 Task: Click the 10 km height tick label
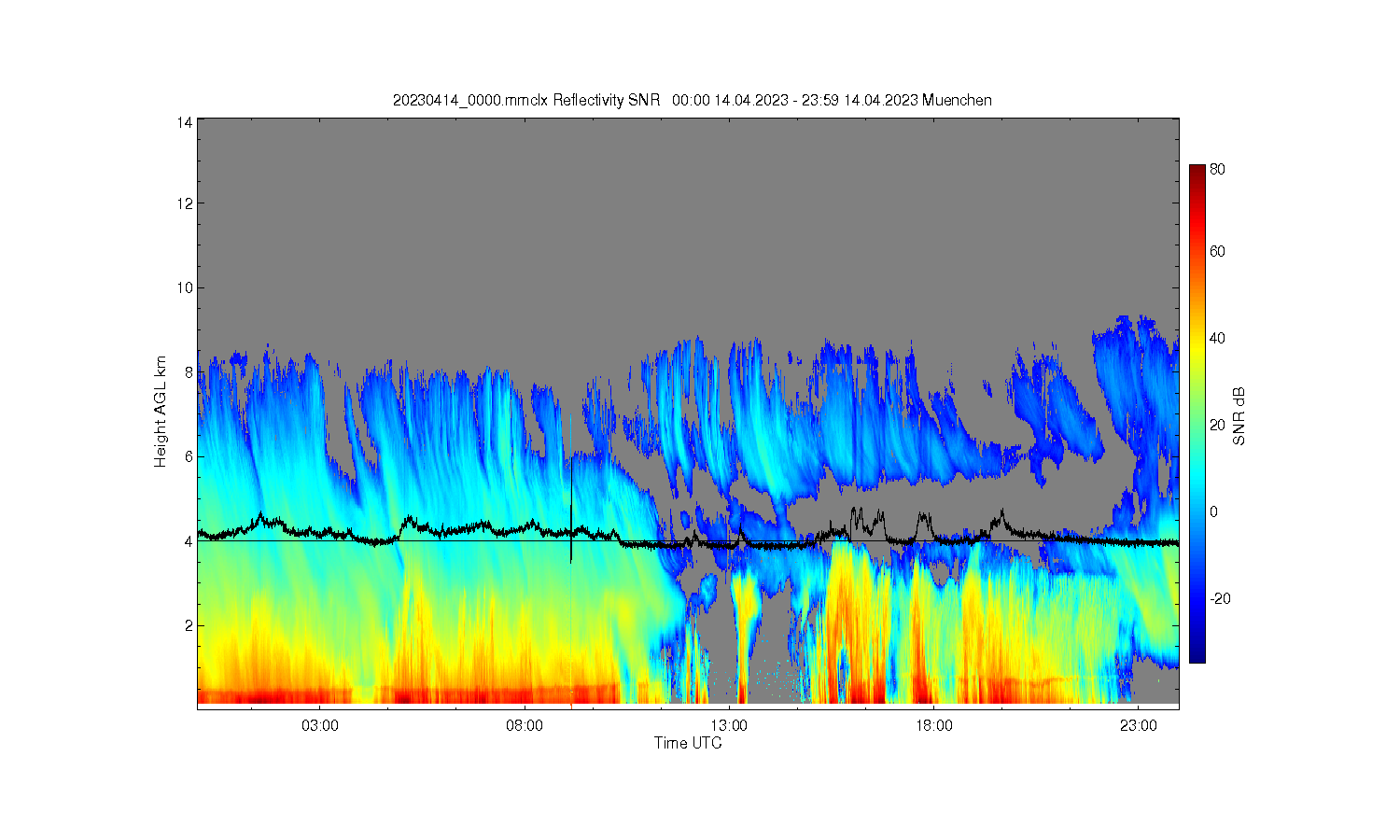(x=185, y=287)
